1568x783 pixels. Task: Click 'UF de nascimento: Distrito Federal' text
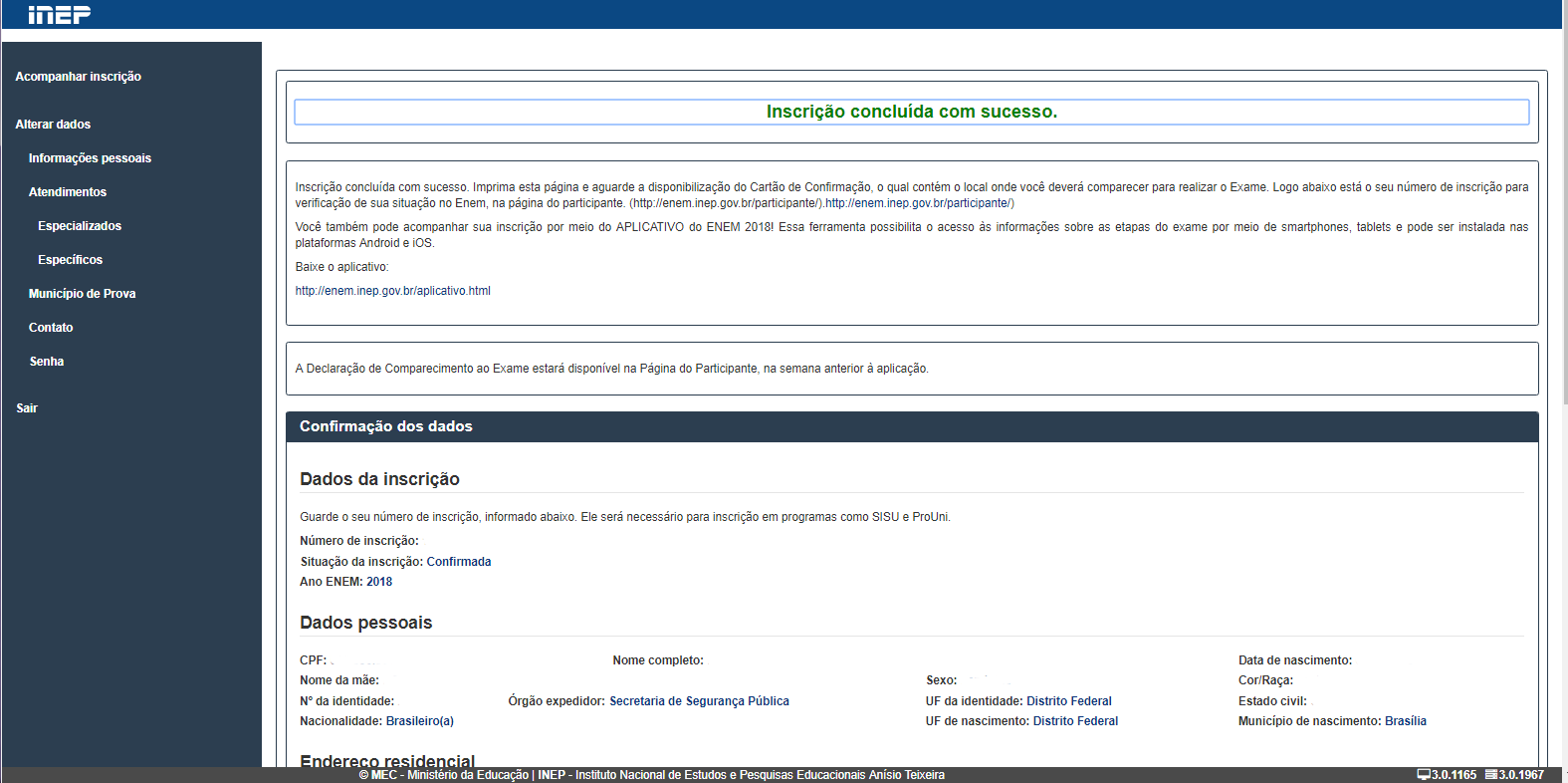point(1022,721)
